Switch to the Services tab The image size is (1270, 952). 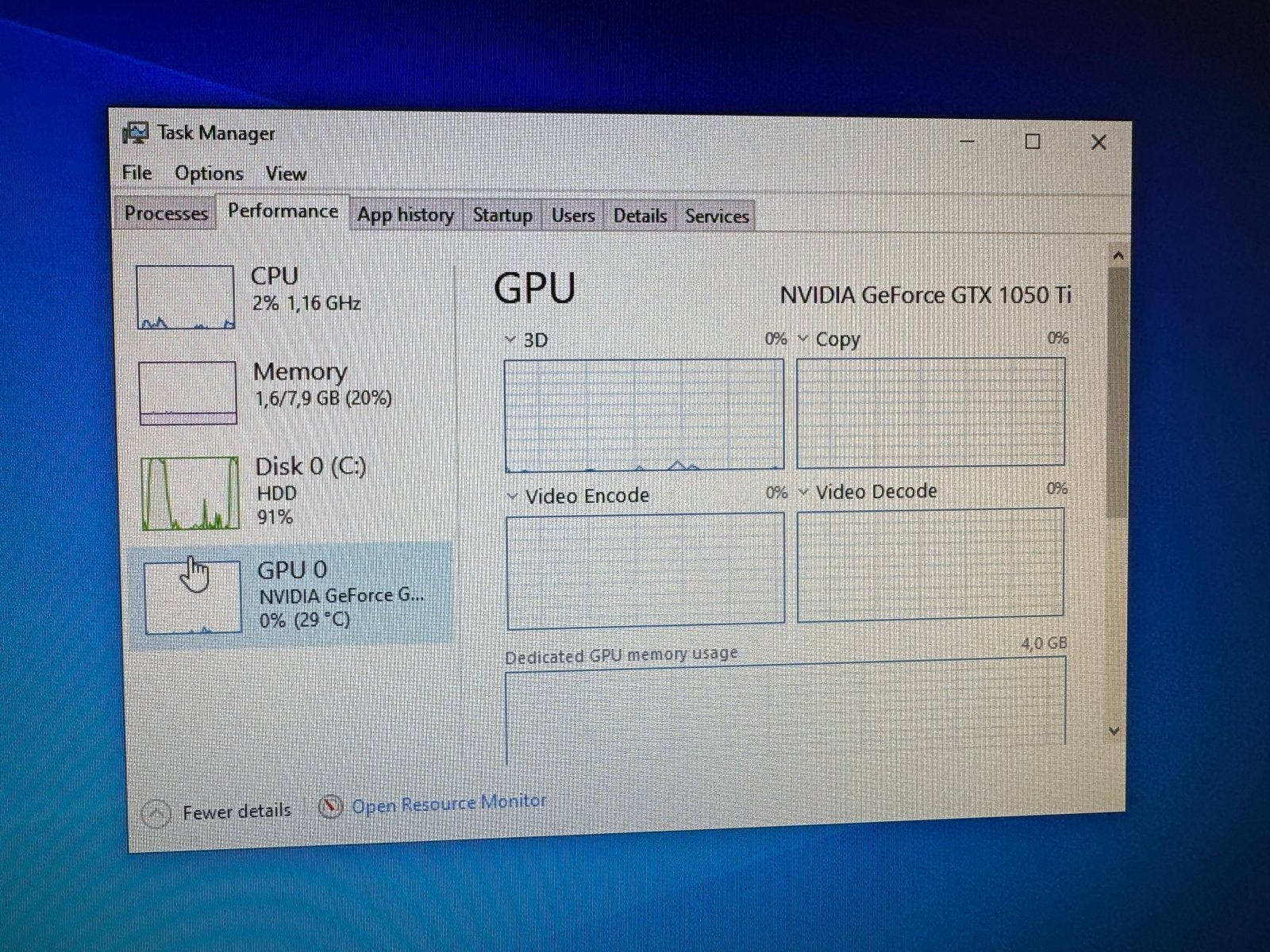click(717, 217)
